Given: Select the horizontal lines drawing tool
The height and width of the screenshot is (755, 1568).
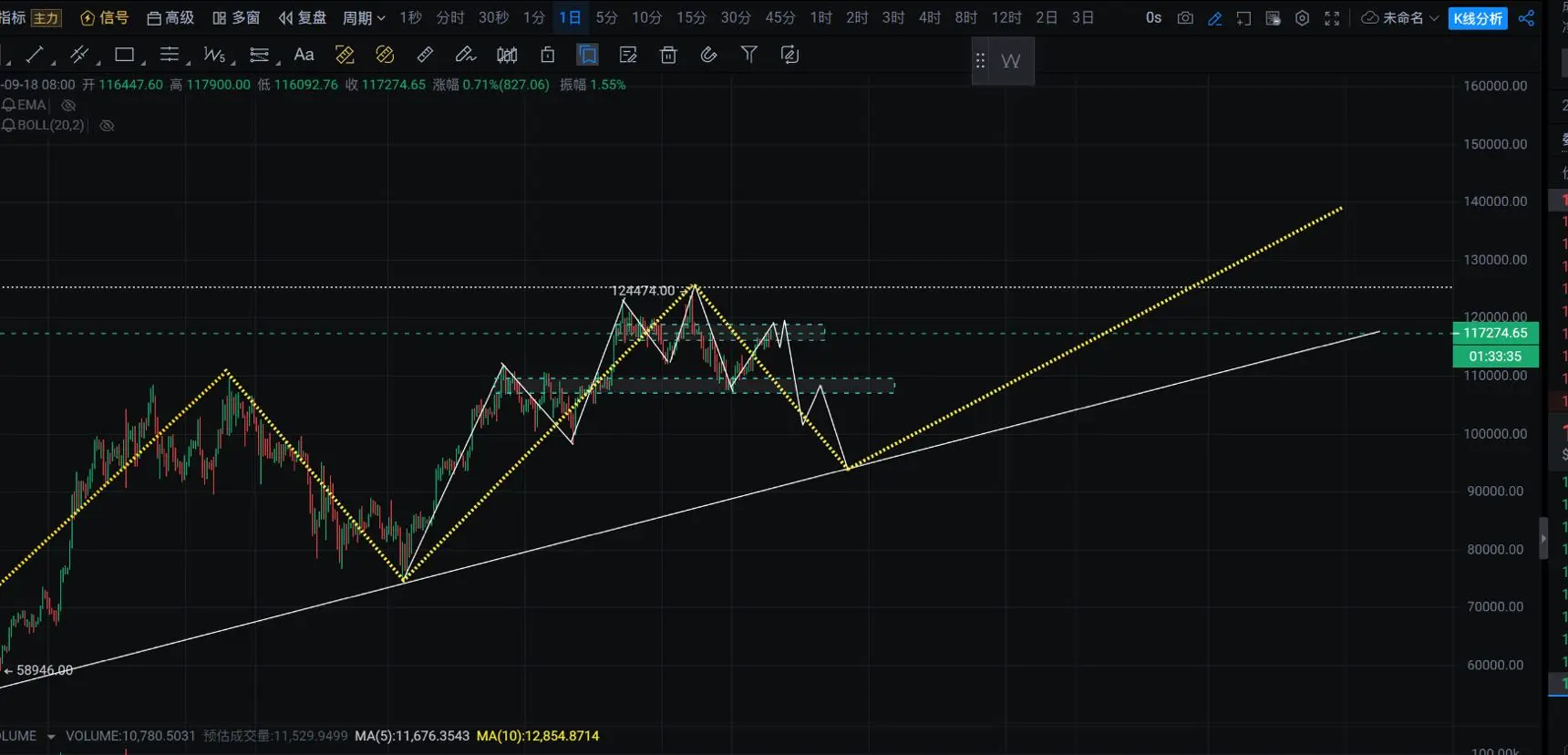Looking at the screenshot, I should click(x=170, y=56).
